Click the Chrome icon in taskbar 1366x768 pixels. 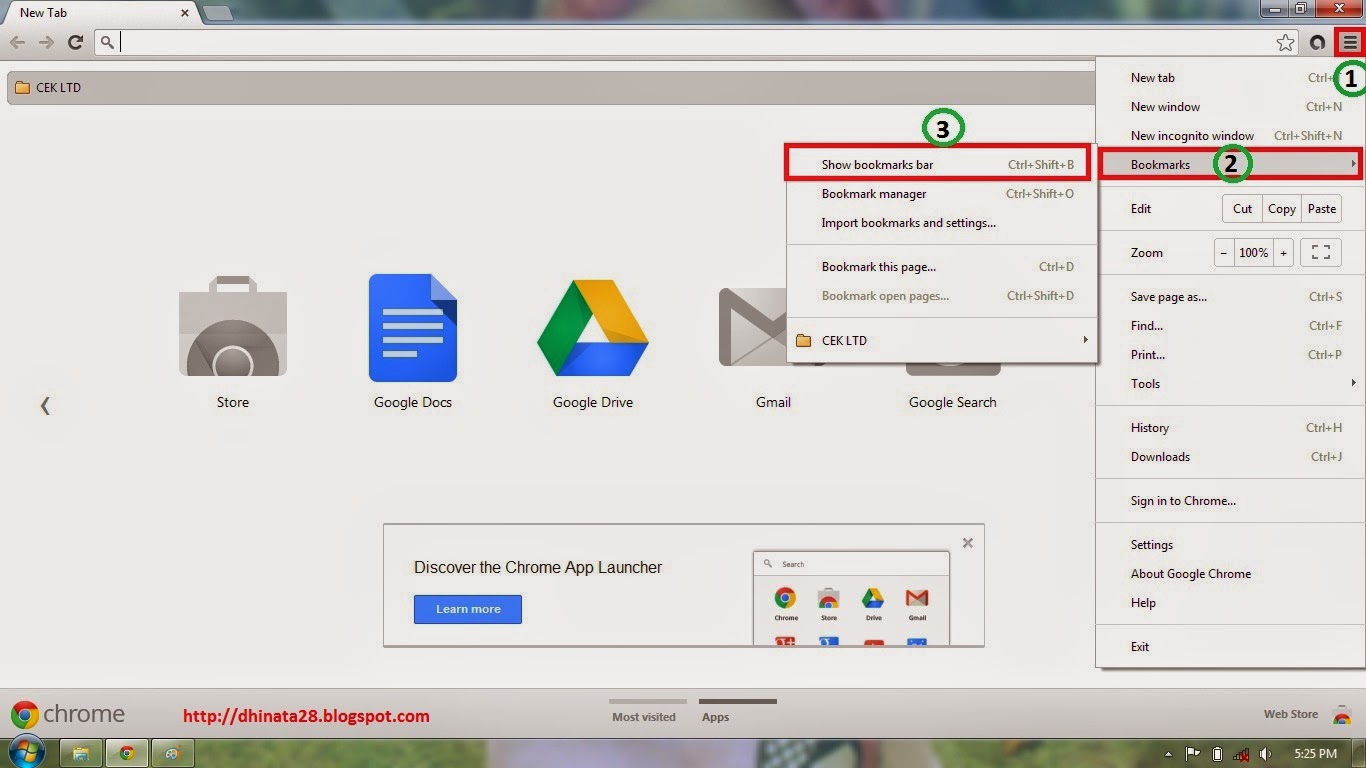(127, 753)
